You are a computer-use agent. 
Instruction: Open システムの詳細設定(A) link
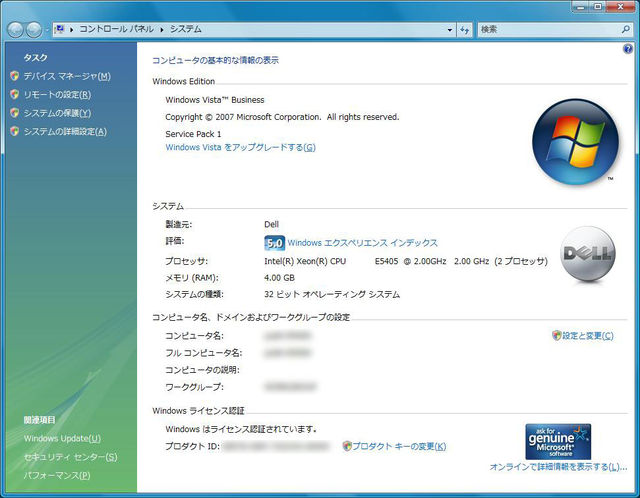coord(65,131)
